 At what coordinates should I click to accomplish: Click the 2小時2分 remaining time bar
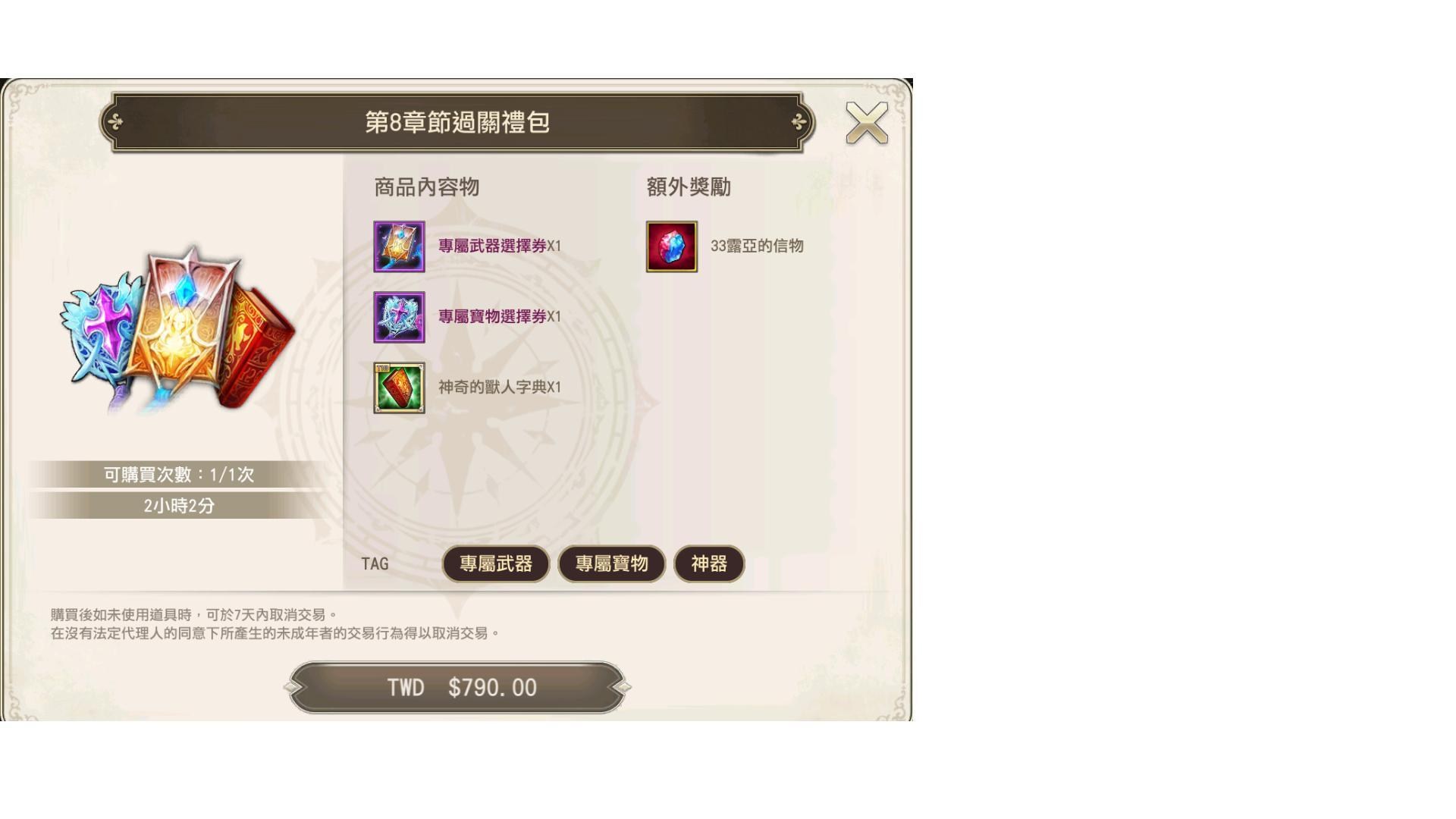pos(179,506)
